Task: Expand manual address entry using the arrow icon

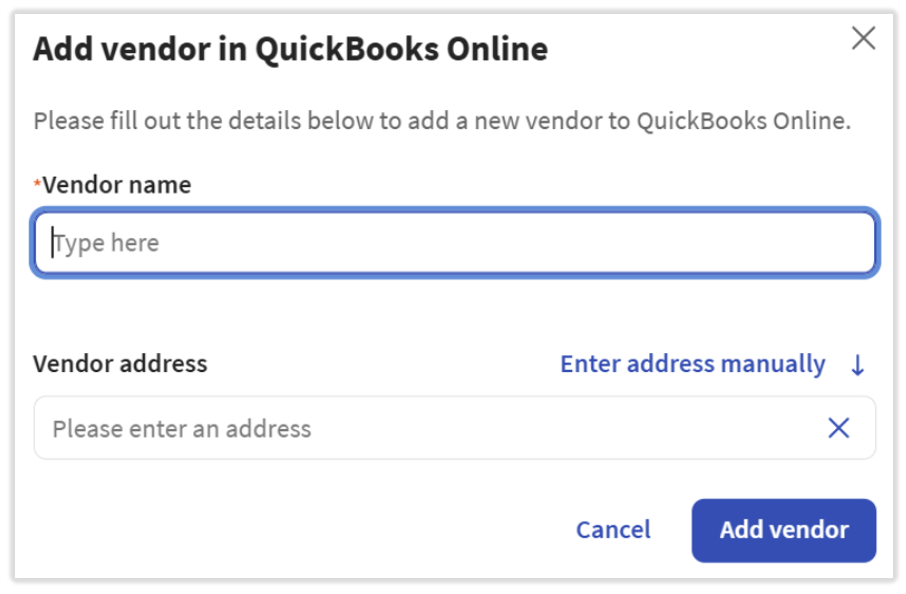Action: click(857, 365)
